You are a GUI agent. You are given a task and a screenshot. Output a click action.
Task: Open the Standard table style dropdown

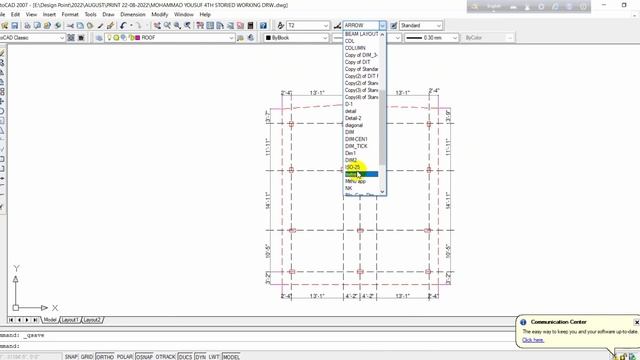(439, 26)
